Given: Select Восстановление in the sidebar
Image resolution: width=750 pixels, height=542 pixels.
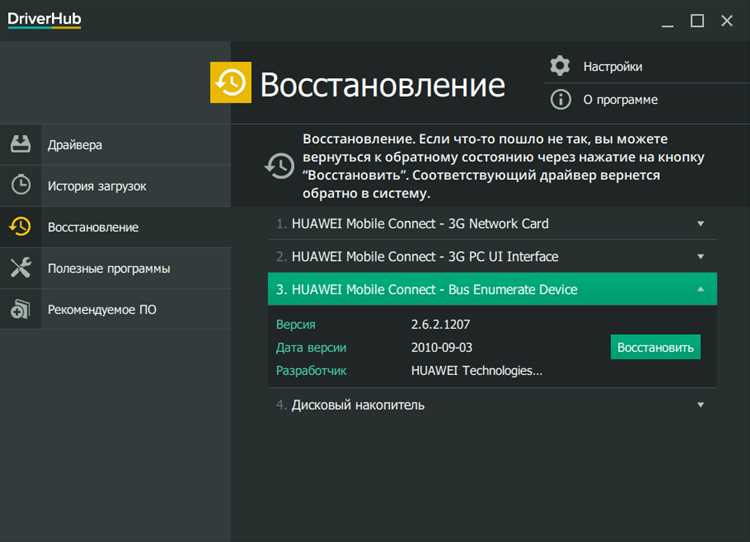Looking at the screenshot, I should pos(115,227).
